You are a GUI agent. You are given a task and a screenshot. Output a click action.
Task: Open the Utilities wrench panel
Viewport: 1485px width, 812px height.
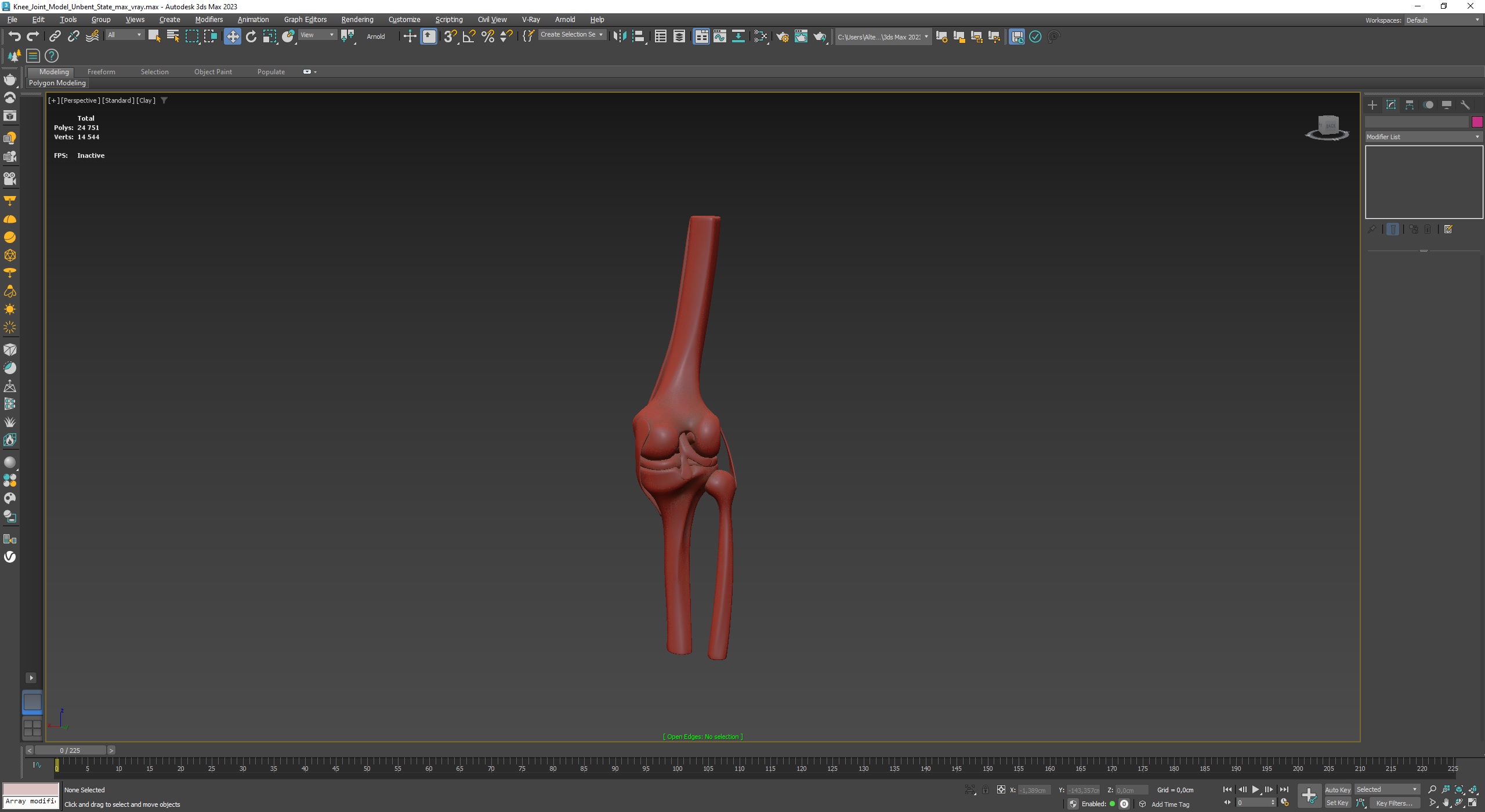click(x=1465, y=105)
